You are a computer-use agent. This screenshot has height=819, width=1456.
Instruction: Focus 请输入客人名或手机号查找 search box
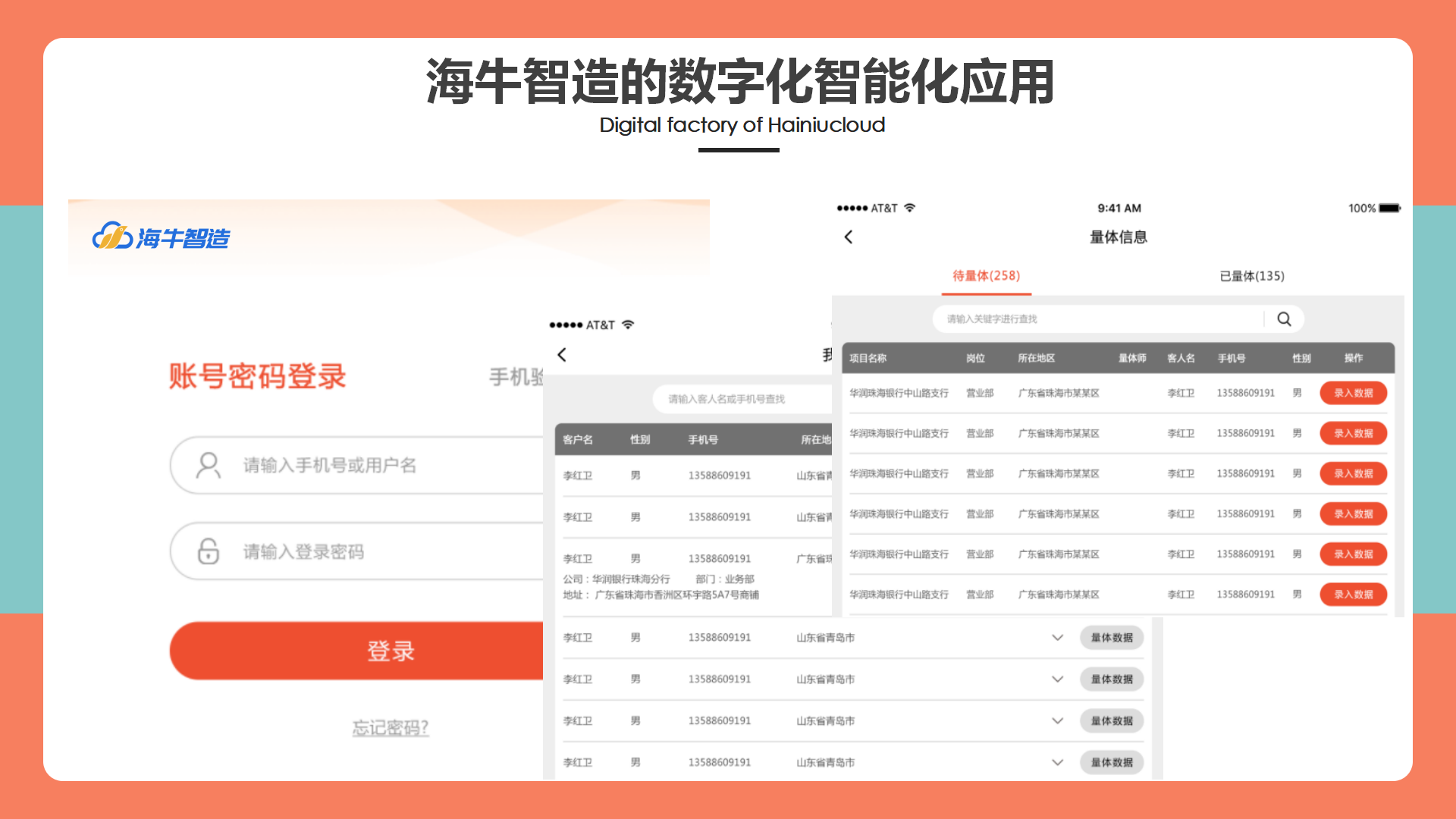742,399
